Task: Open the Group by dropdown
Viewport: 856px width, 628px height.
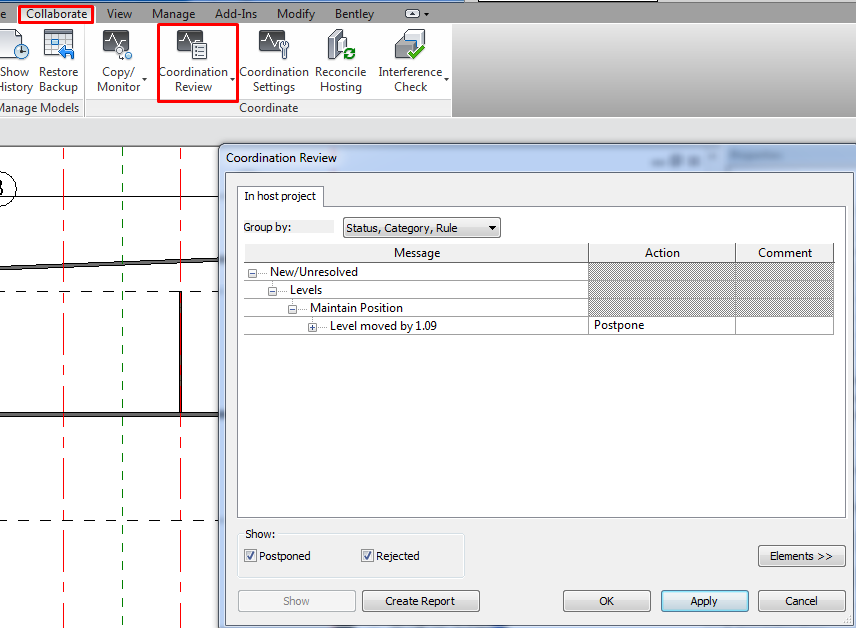Action: coord(421,228)
